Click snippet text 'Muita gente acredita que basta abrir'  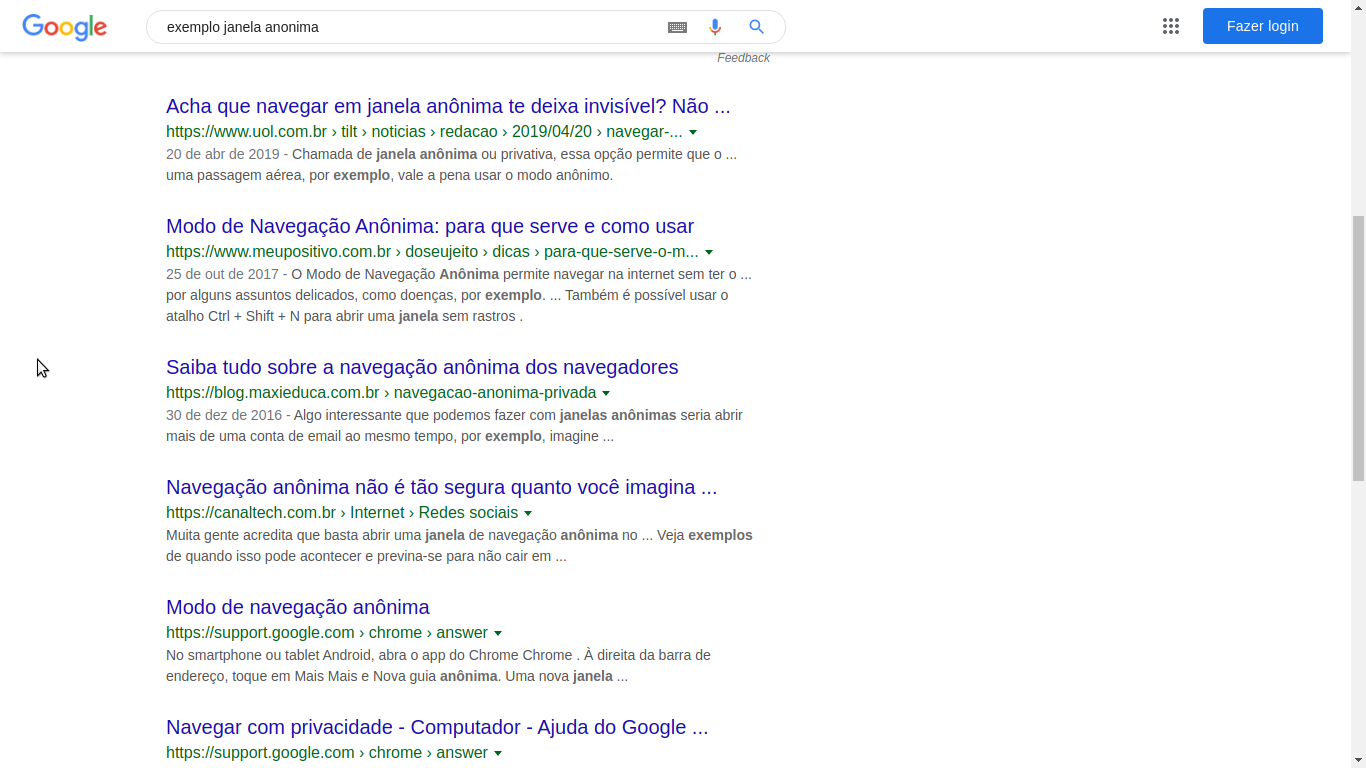[279, 535]
